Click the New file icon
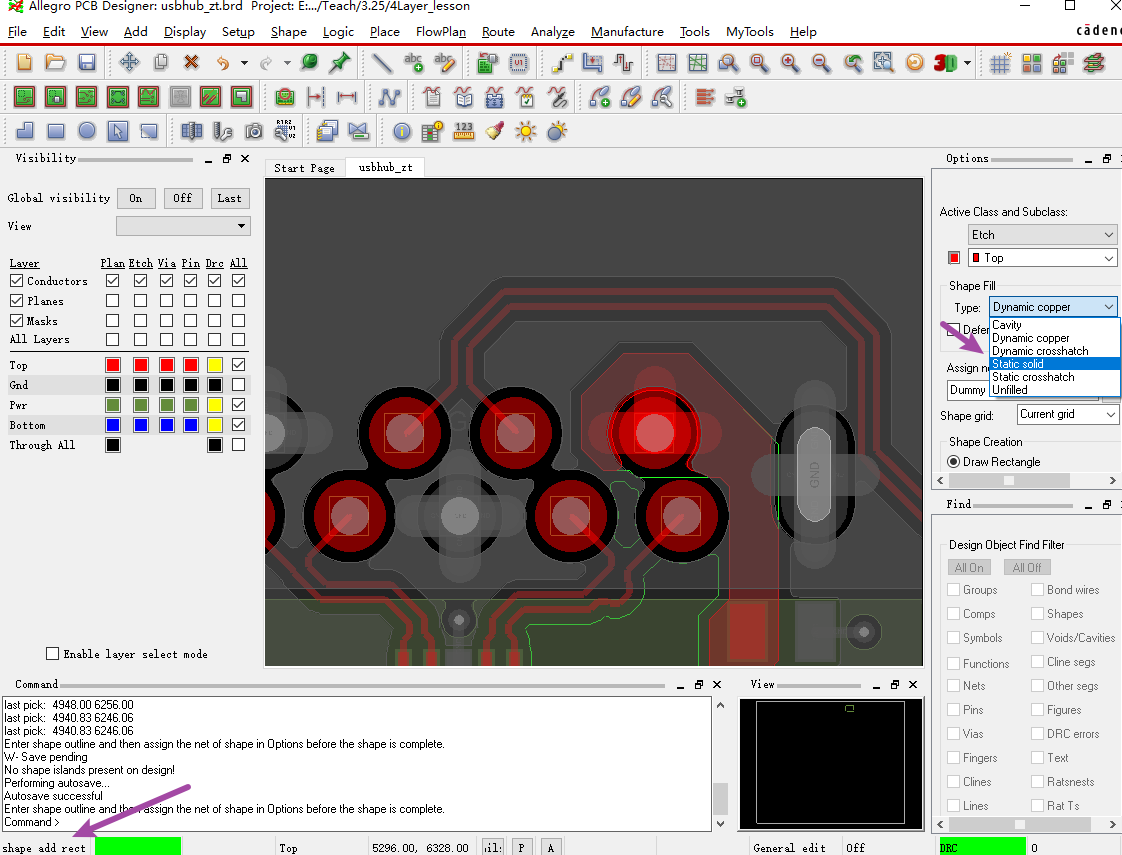Image resolution: width=1122 pixels, height=855 pixels. (24, 62)
